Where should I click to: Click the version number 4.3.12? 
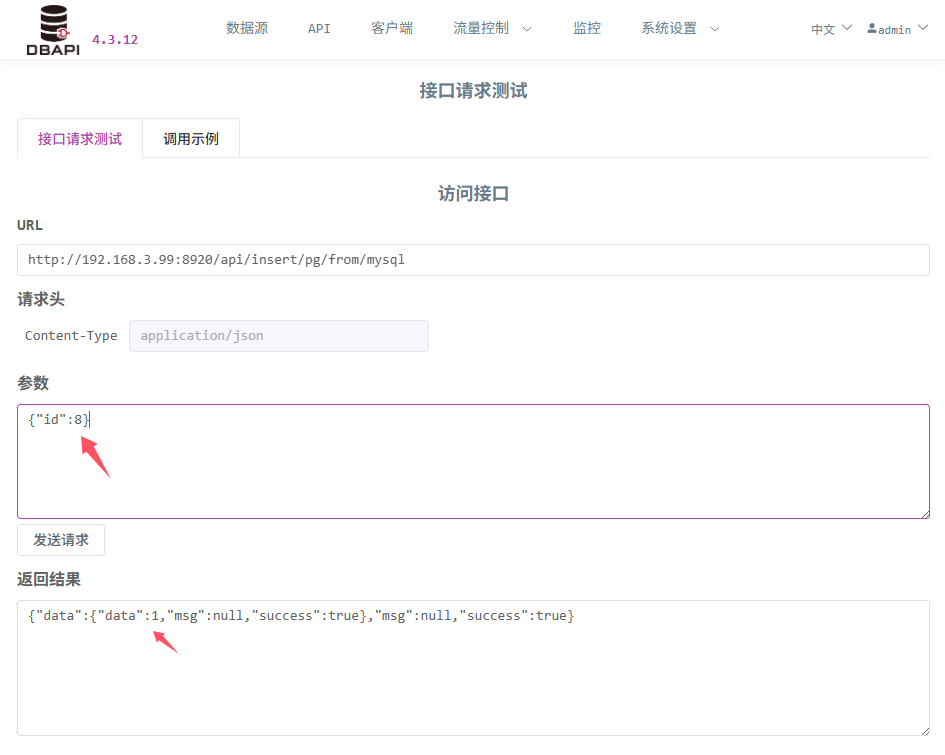click(x=115, y=40)
